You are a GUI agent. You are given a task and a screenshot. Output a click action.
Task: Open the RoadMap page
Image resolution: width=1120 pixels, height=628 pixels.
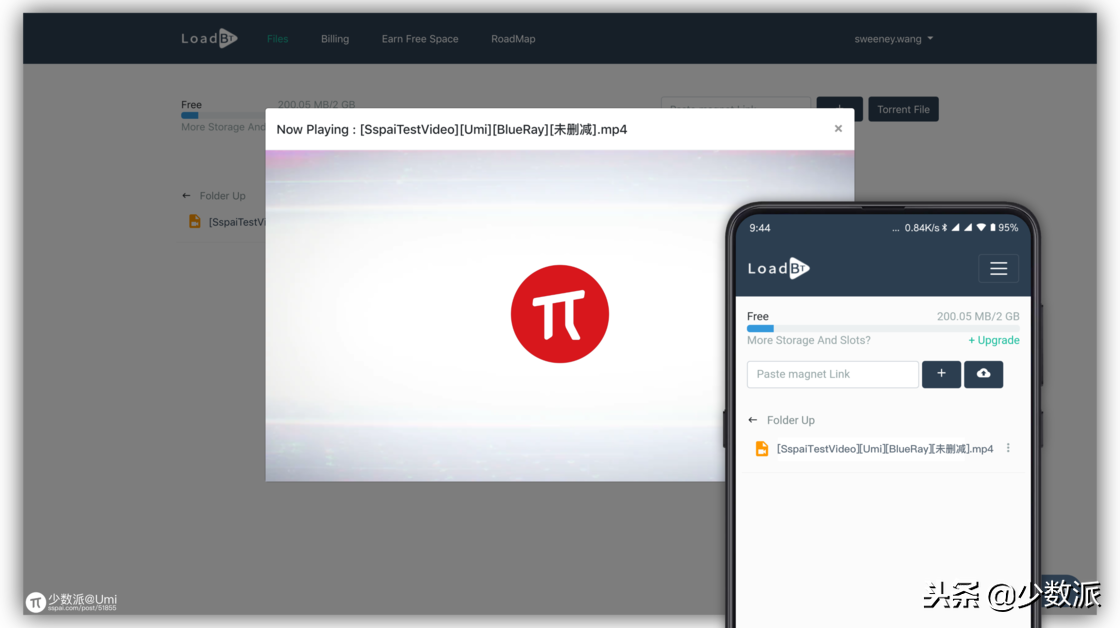(513, 39)
